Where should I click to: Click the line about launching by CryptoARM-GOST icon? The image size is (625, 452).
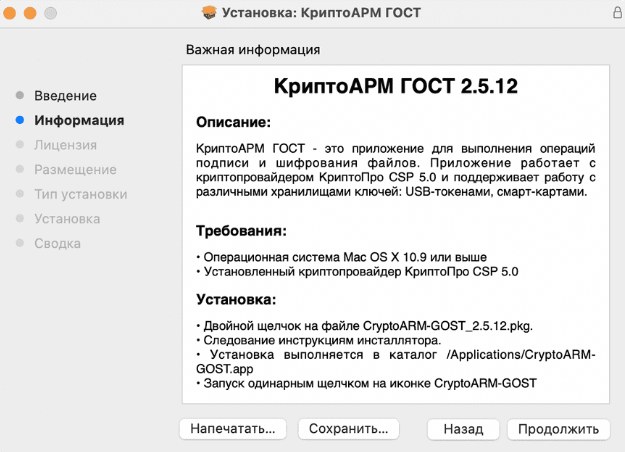coord(366,383)
